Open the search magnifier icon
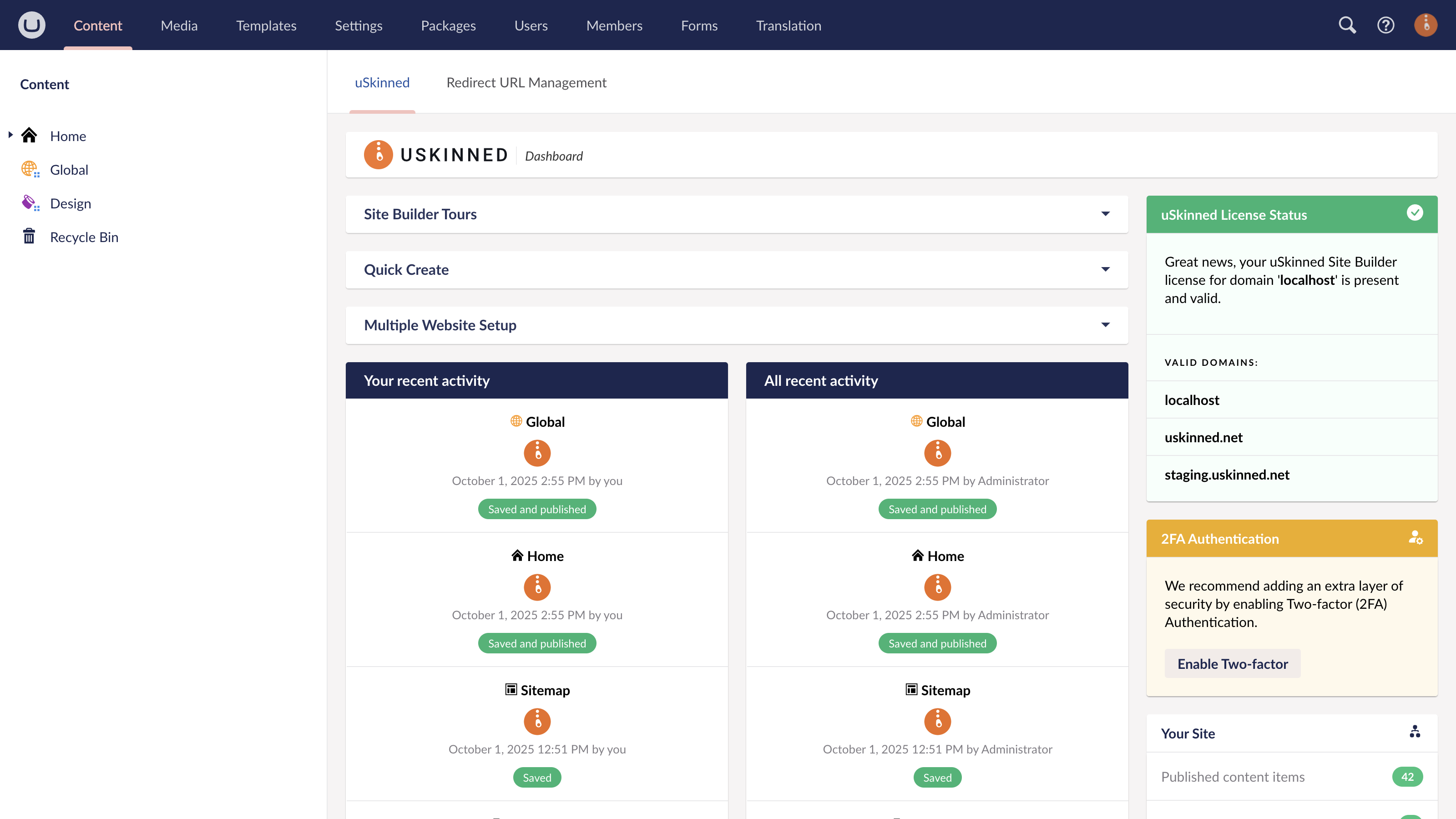Viewport: 1456px width, 819px height. 1347,25
